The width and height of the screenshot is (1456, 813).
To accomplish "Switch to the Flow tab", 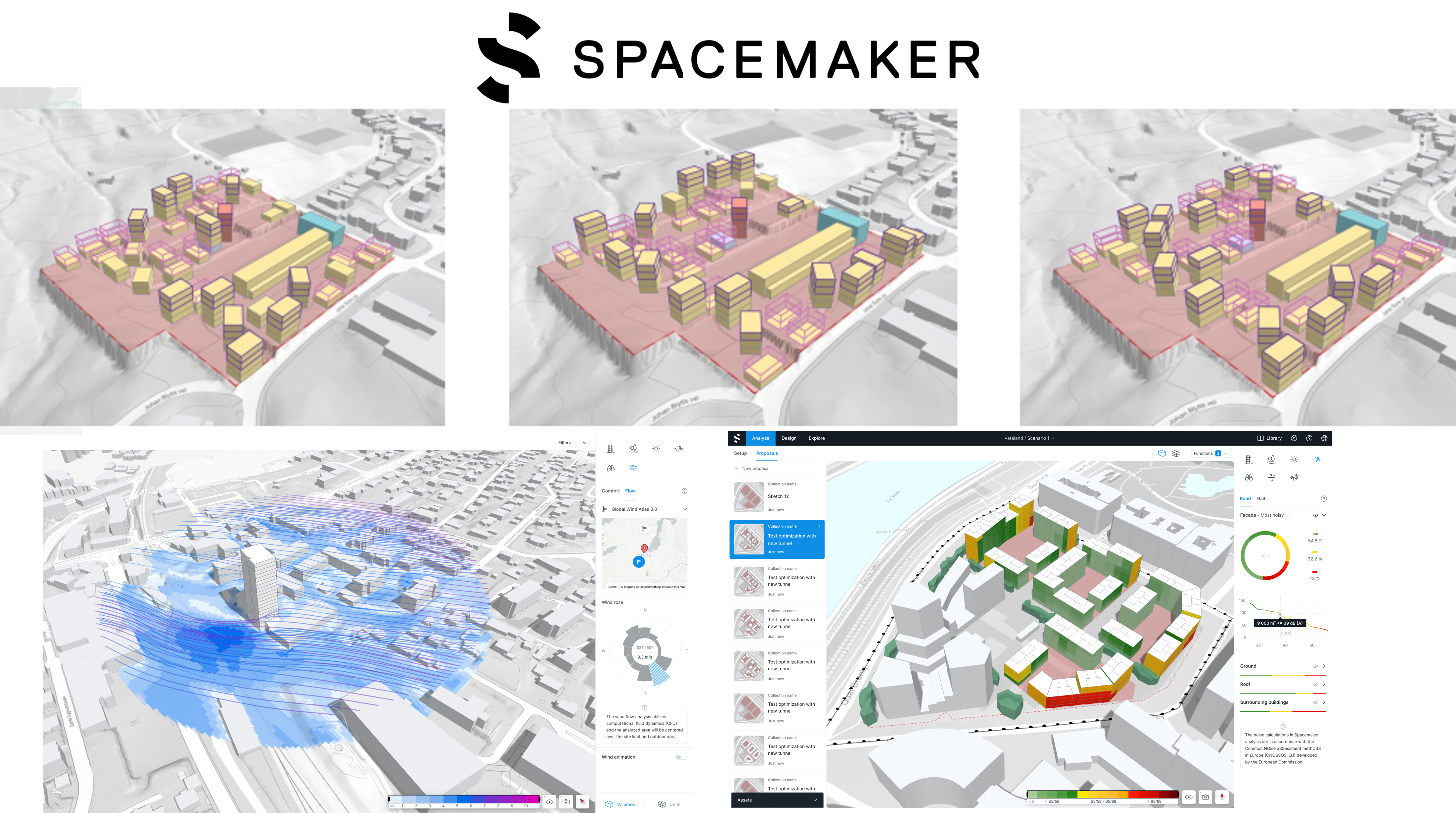I will pos(630,491).
